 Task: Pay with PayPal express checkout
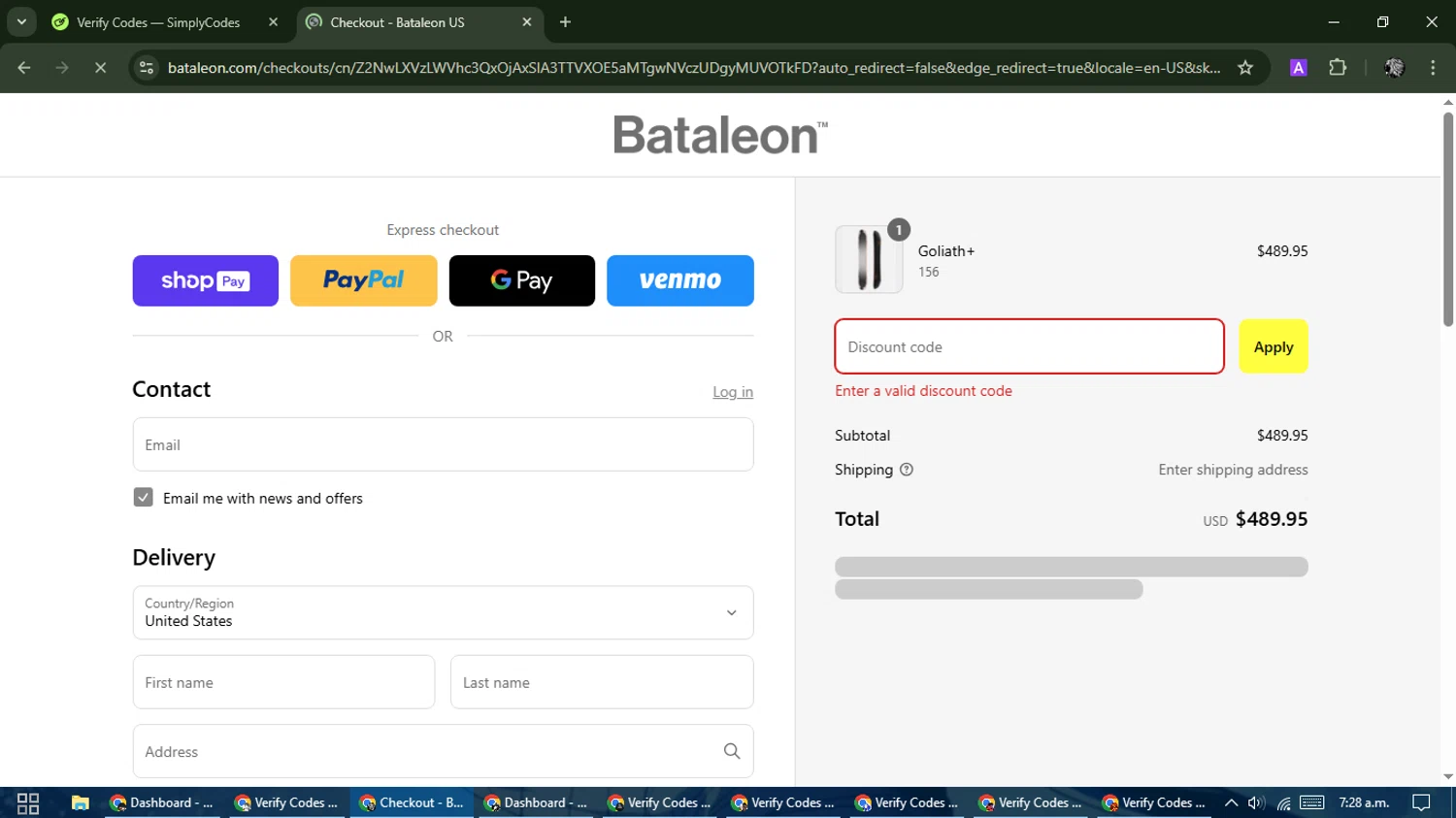click(x=364, y=280)
